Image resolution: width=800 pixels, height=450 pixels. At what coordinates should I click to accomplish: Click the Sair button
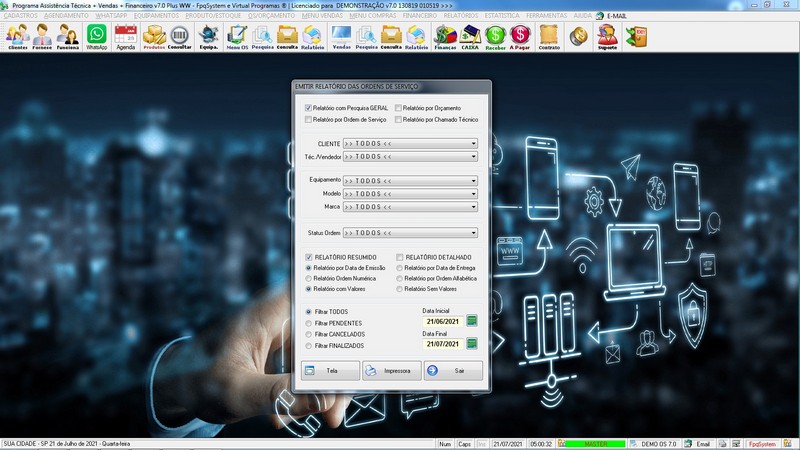coord(453,371)
